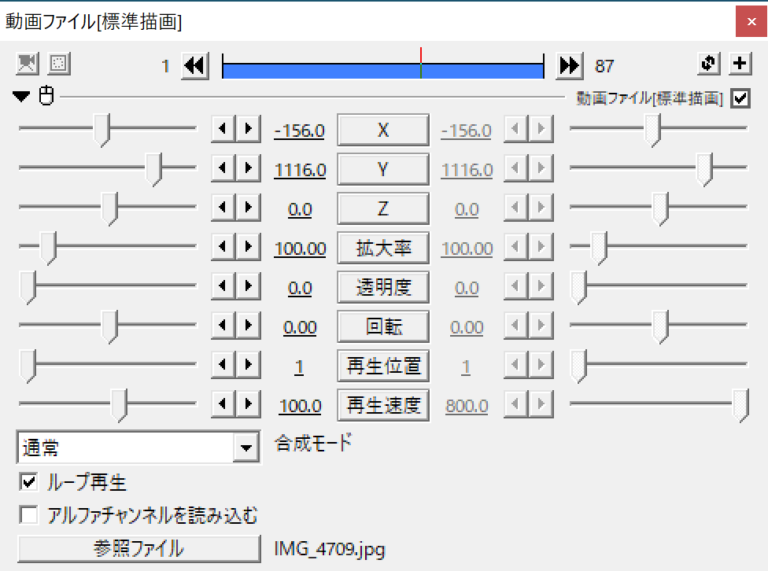The width and height of the screenshot is (768, 571).
Task: Enable アルファチャンネルを読み込む checkbox
Action: (28, 516)
